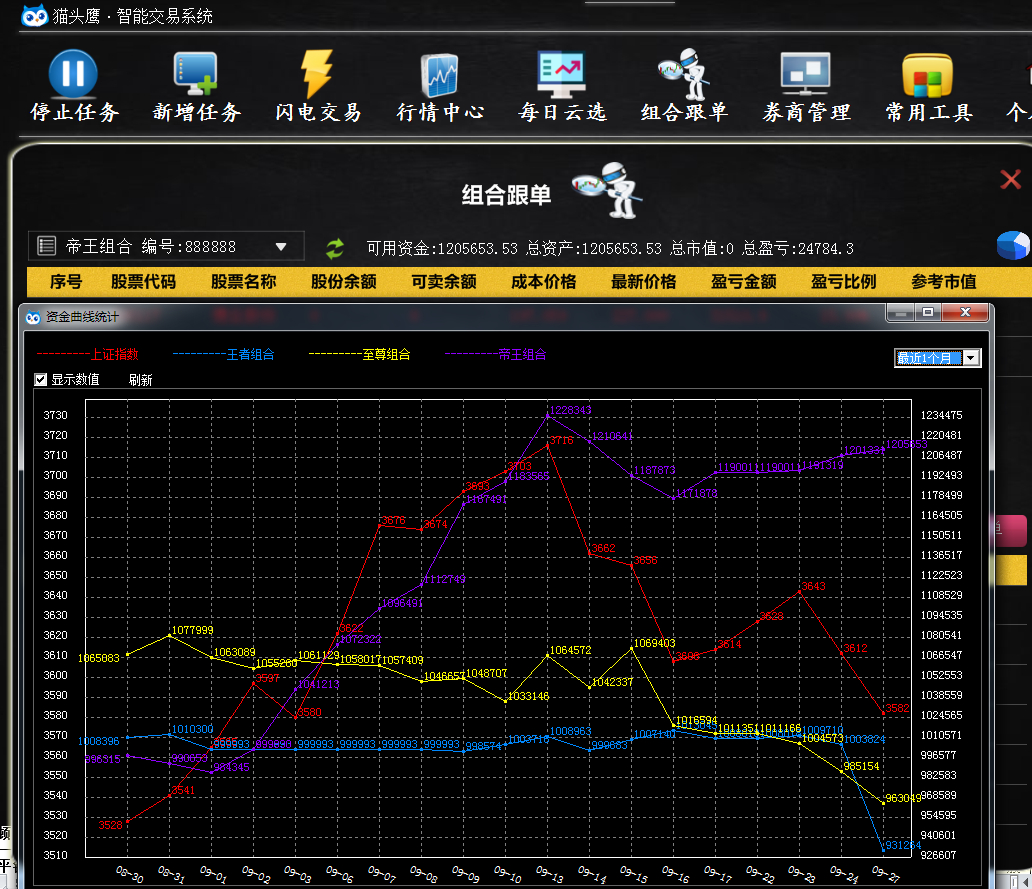
Task: Close the 组合跟单 panel with red X
Action: pyautogui.click(x=1010, y=180)
